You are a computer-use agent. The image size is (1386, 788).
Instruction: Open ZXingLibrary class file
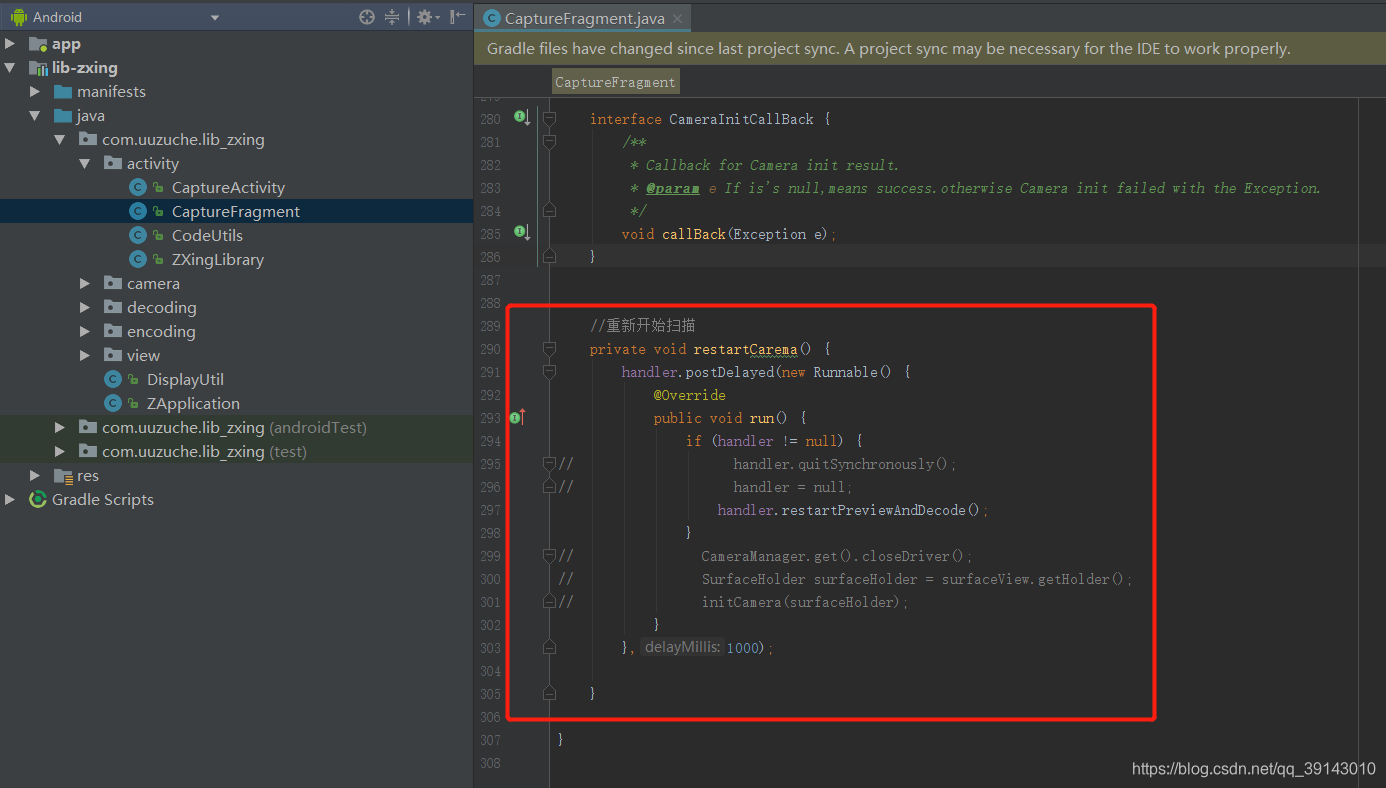pyautogui.click(x=218, y=260)
